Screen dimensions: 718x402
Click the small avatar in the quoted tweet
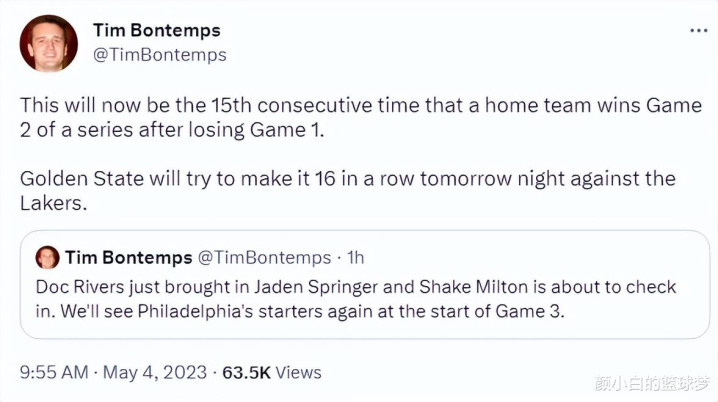pos(47,258)
